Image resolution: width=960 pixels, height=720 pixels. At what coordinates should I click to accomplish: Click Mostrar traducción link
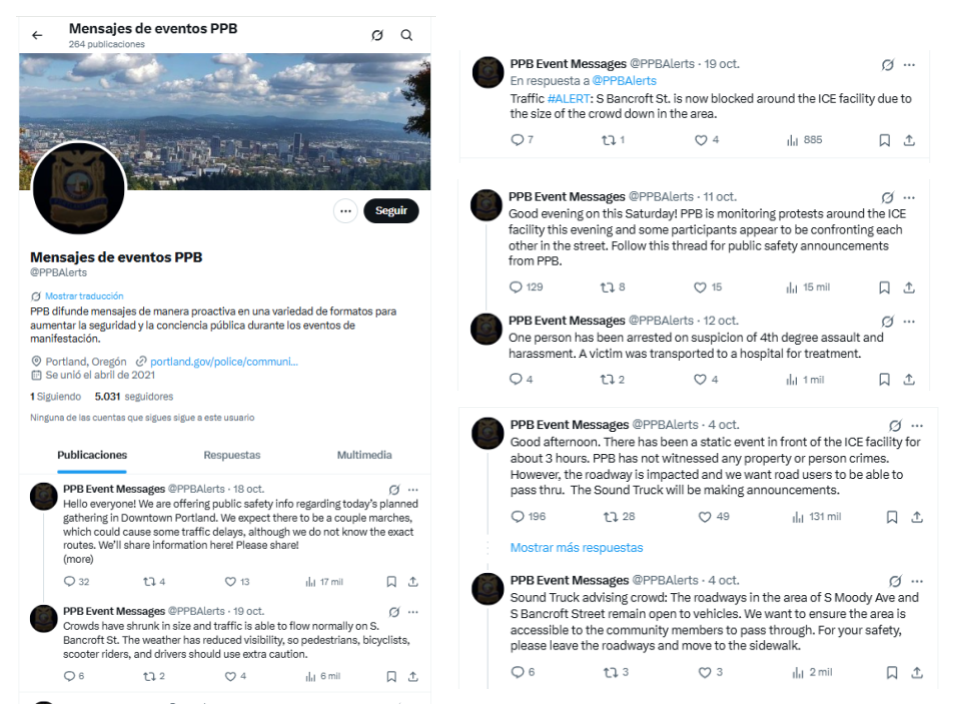(84, 296)
